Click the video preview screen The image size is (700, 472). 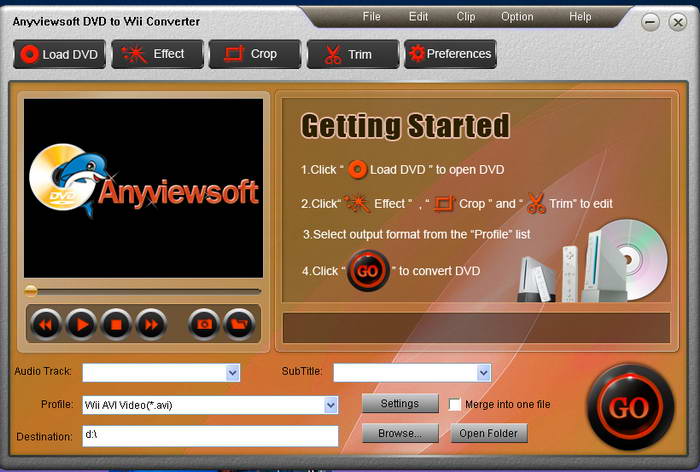[143, 188]
